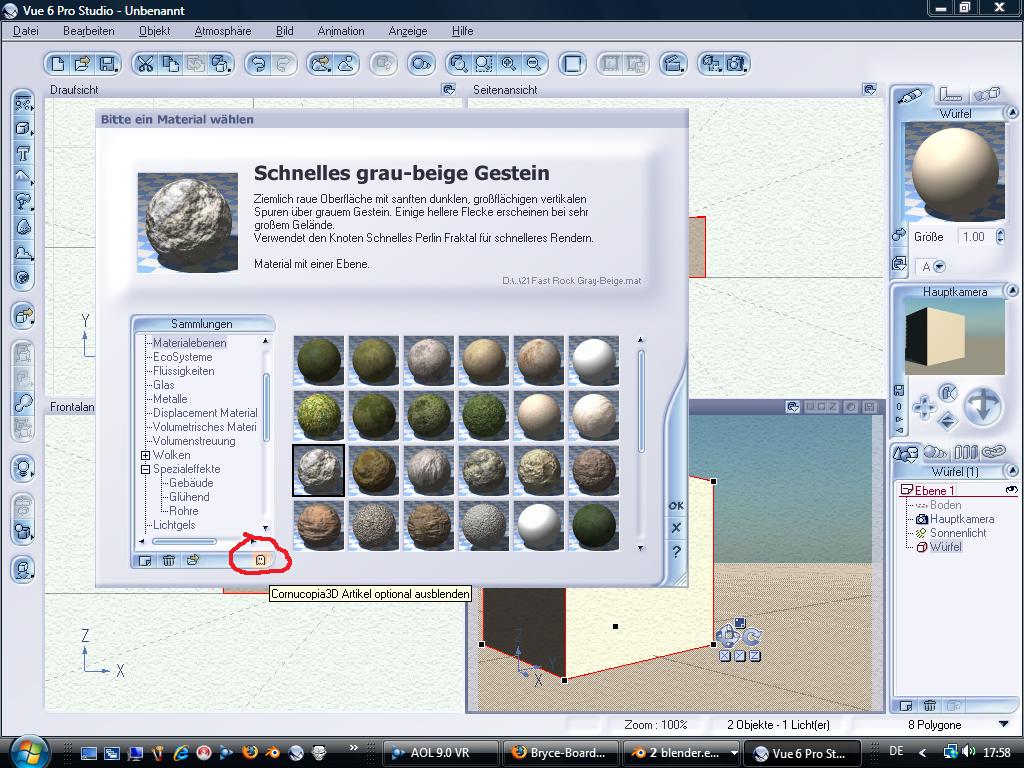
Task: Click OK in the material dialog
Action: (676, 505)
